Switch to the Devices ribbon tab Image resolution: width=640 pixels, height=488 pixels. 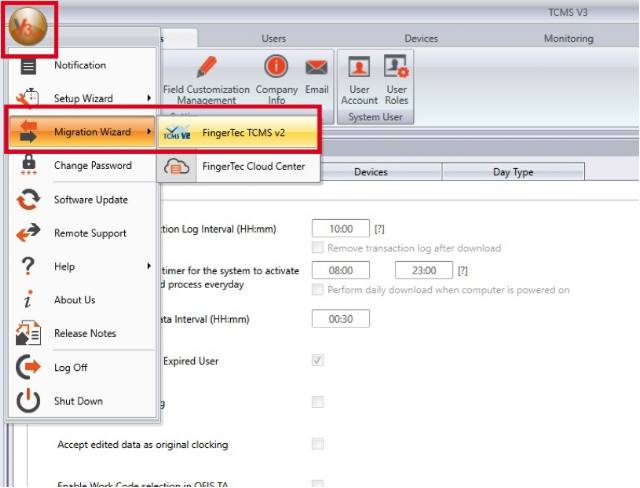pos(421,38)
